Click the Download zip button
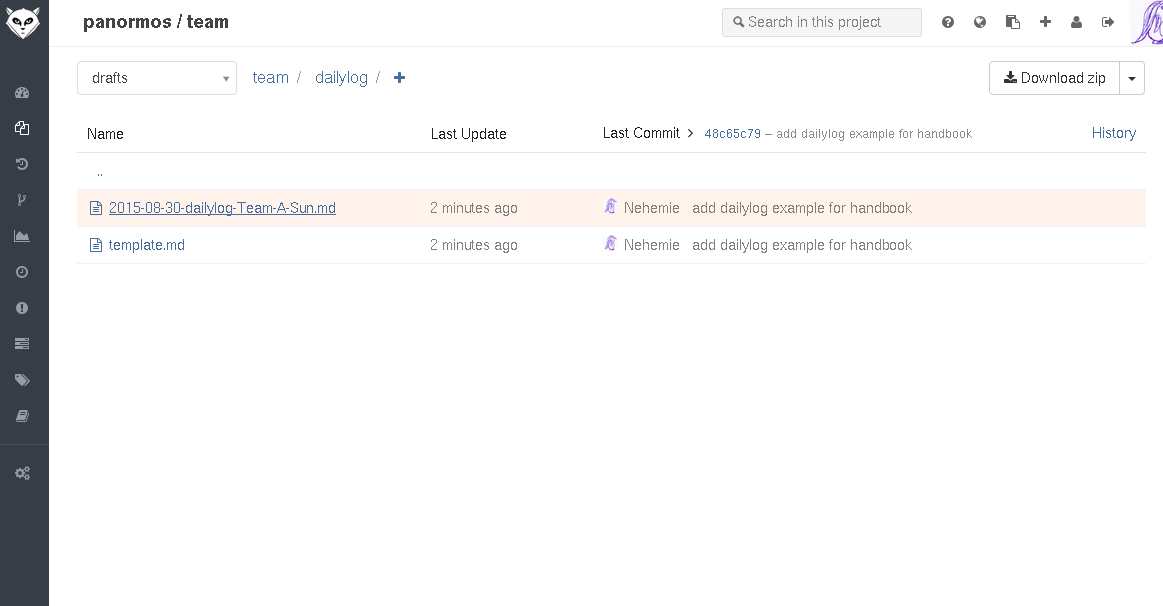The height and width of the screenshot is (606, 1163). tap(1054, 78)
